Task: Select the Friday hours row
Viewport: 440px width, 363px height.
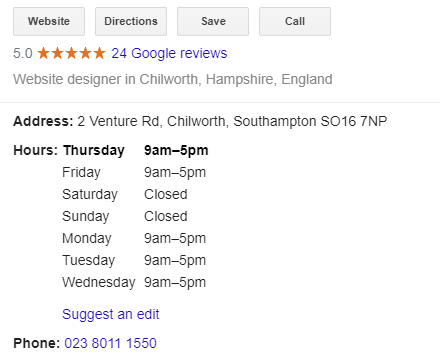Action: click(x=134, y=173)
